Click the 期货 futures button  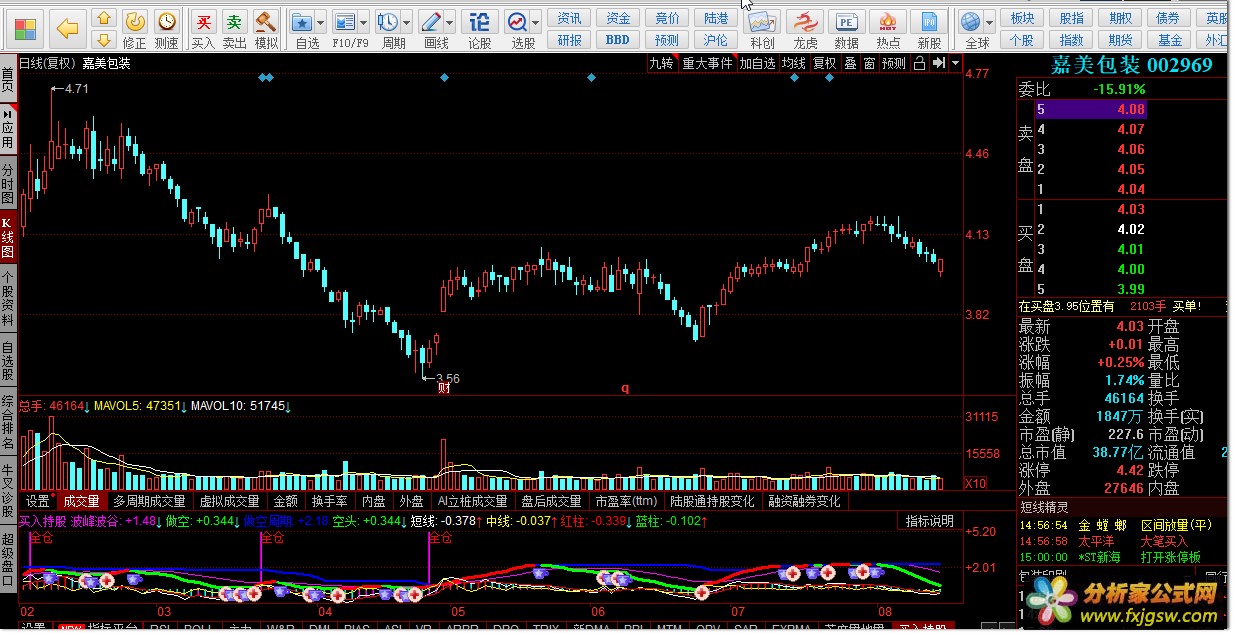pos(1121,40)
